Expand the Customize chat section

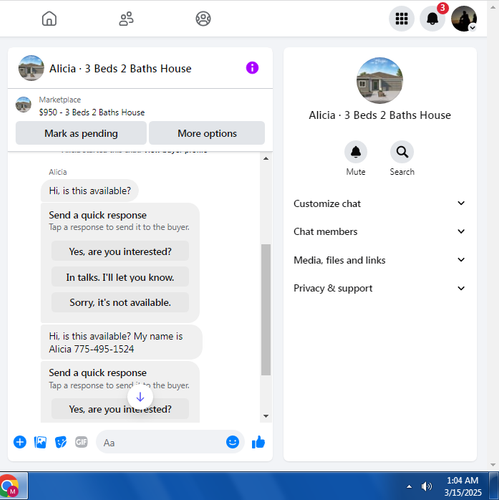pyautogui.click(x=379, y=203)
